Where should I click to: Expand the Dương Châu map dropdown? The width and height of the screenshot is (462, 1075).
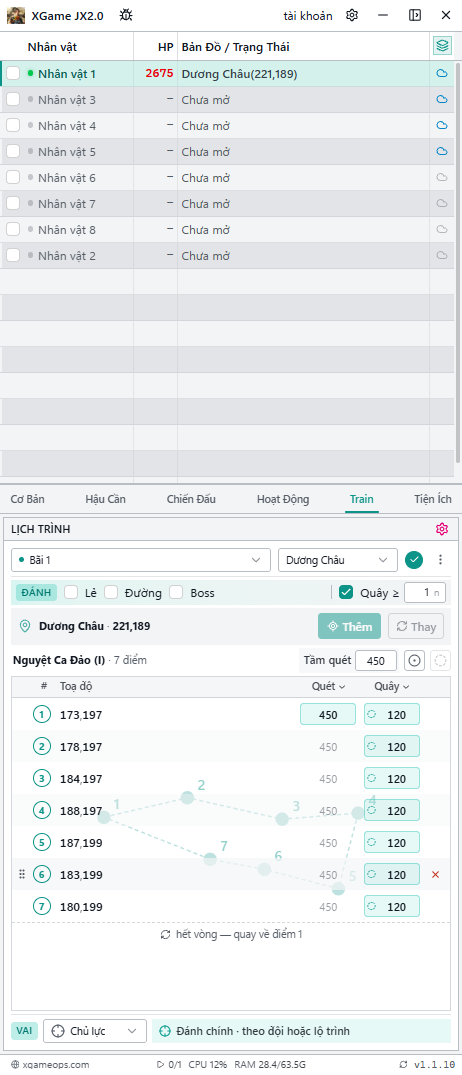point(338,560)
